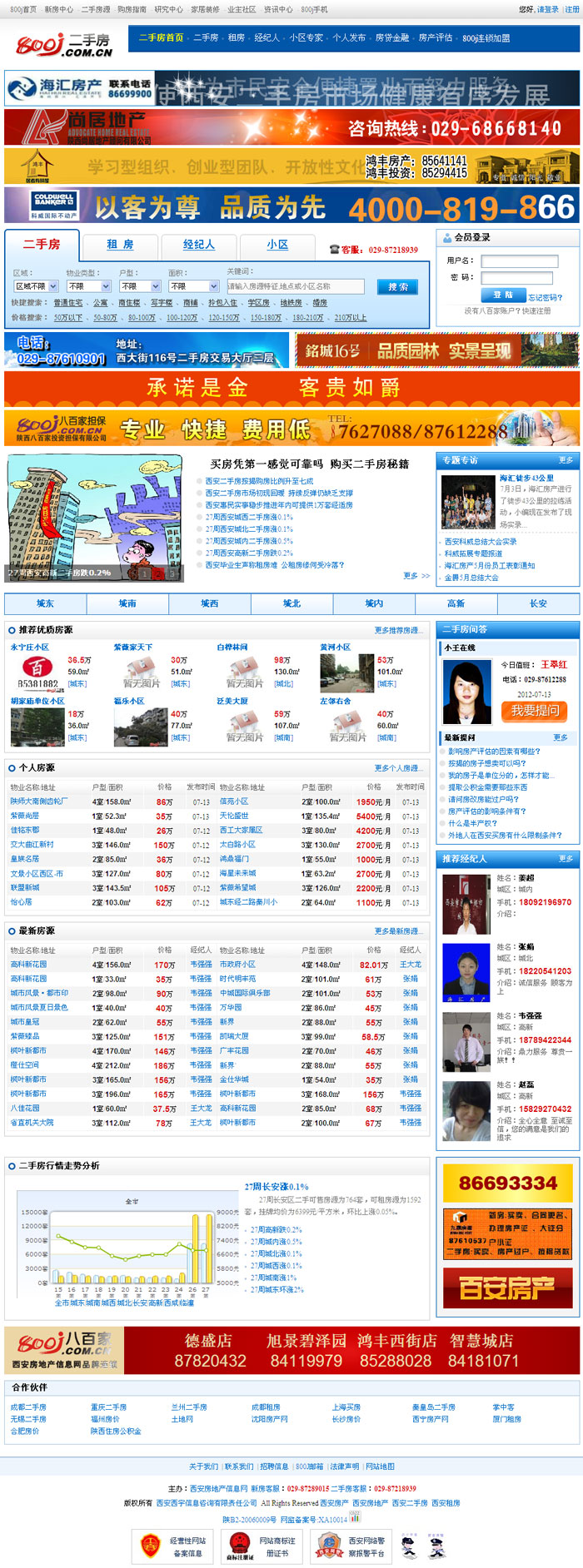Click the 800j.com.cn site logo
Viewport: 583px width, 1568px height.
coord(64,45)
